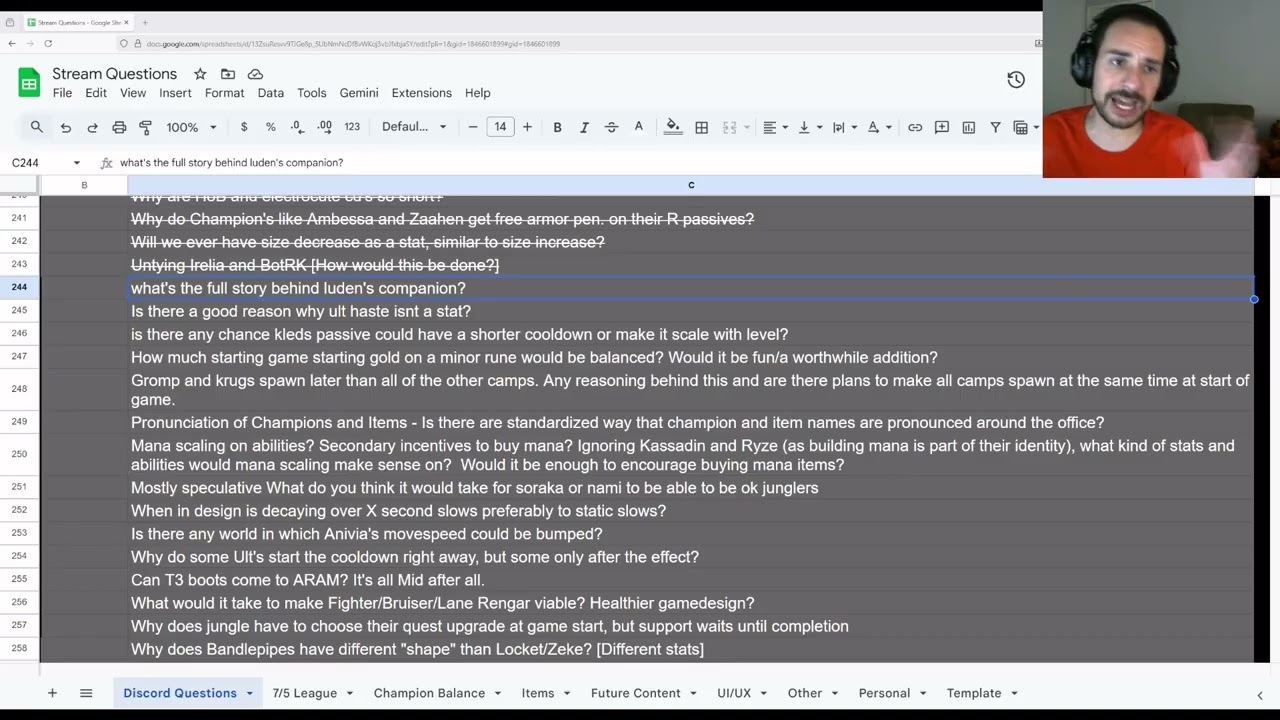Open the Google Sheets home icon
Viewport: 1280px width, 720px height.
click(x=29, y=82)
